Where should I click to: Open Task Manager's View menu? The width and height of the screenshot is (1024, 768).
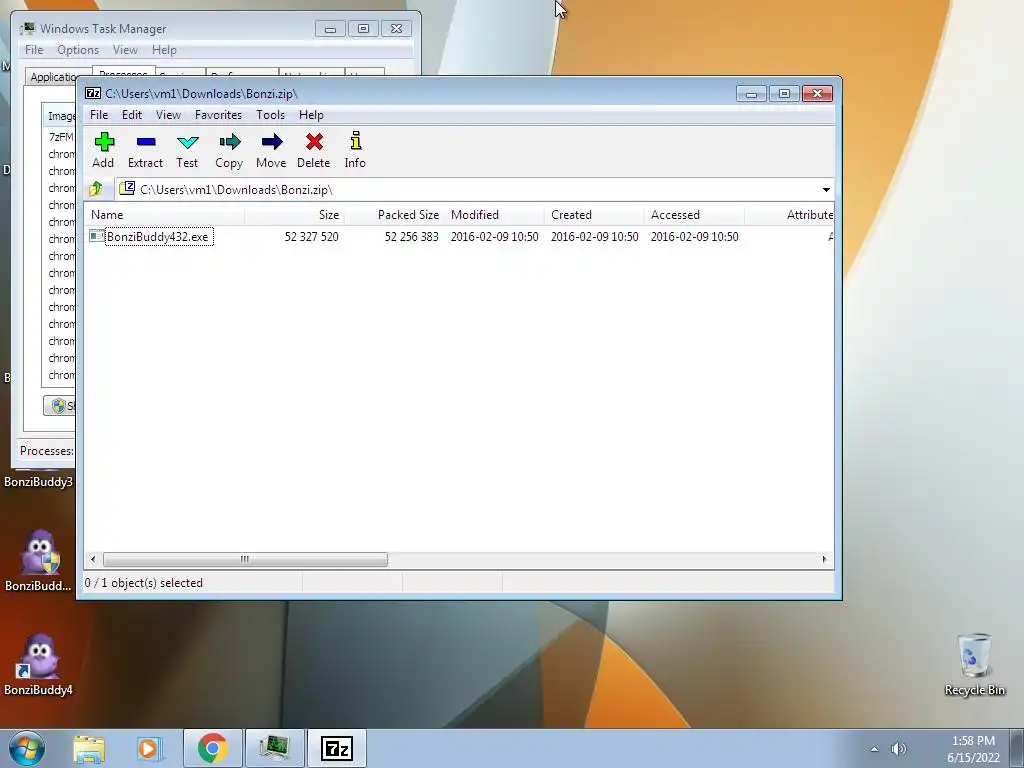click(x=125, y=50)
